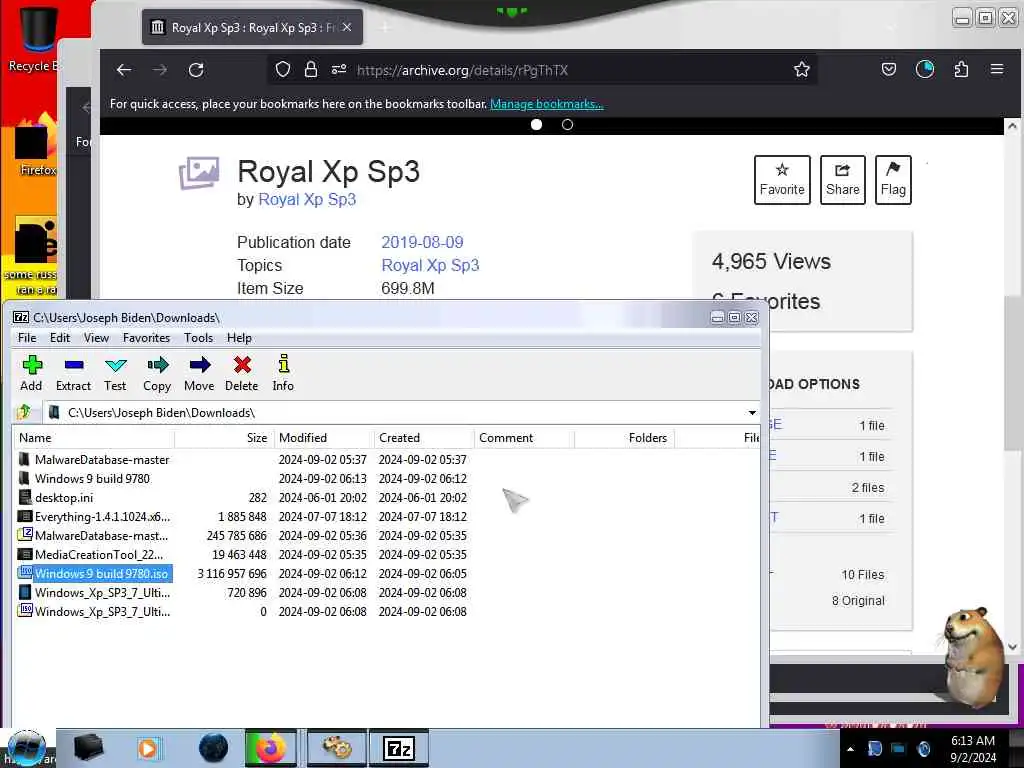Image resolution: width=1024 pixels, height=768 pixels.
Task: Click the tracking protection shield icon
Action: 282,70
